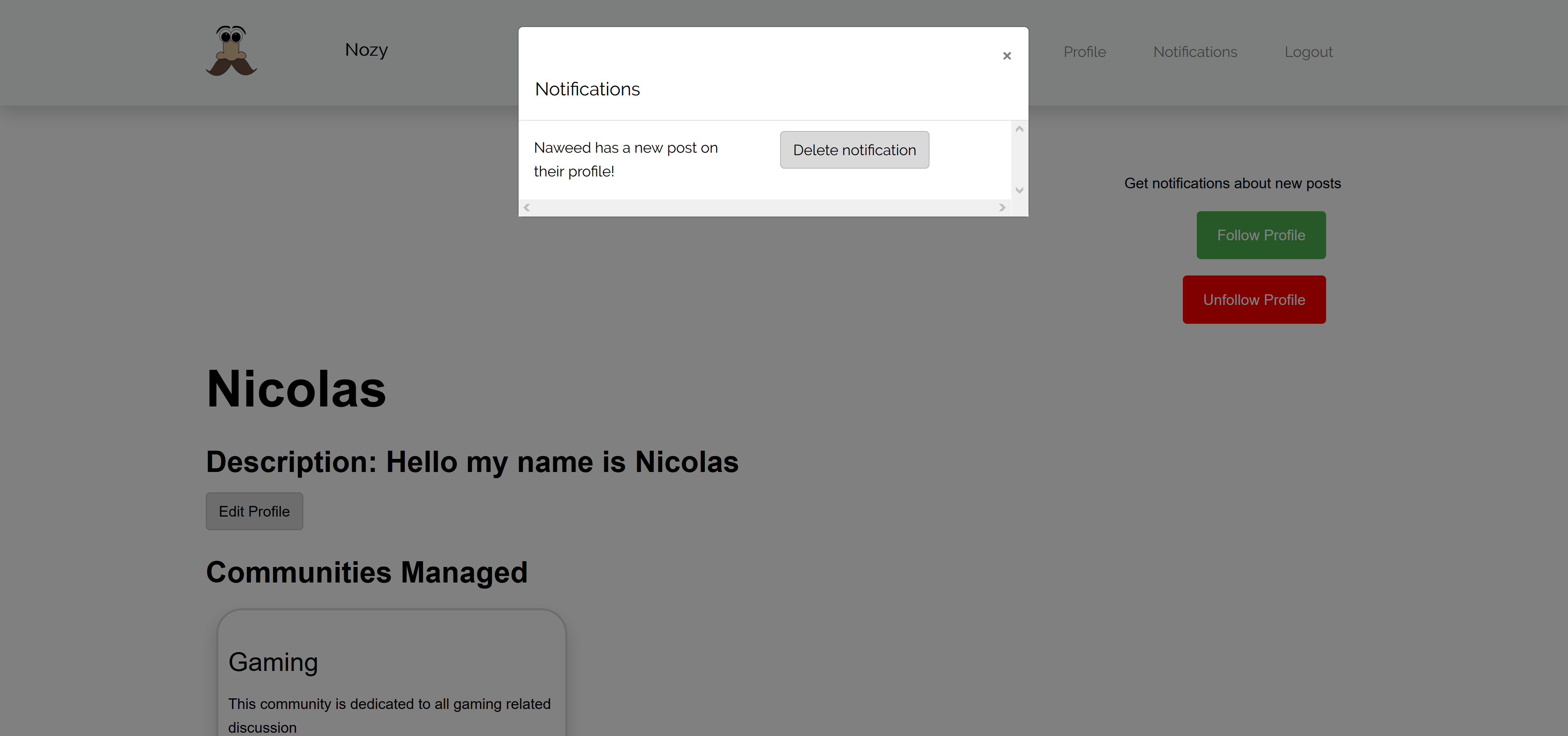This screenshot has height=736, width=1568.
Task: Click the Notifications modal title
Action: pos(587,90)
